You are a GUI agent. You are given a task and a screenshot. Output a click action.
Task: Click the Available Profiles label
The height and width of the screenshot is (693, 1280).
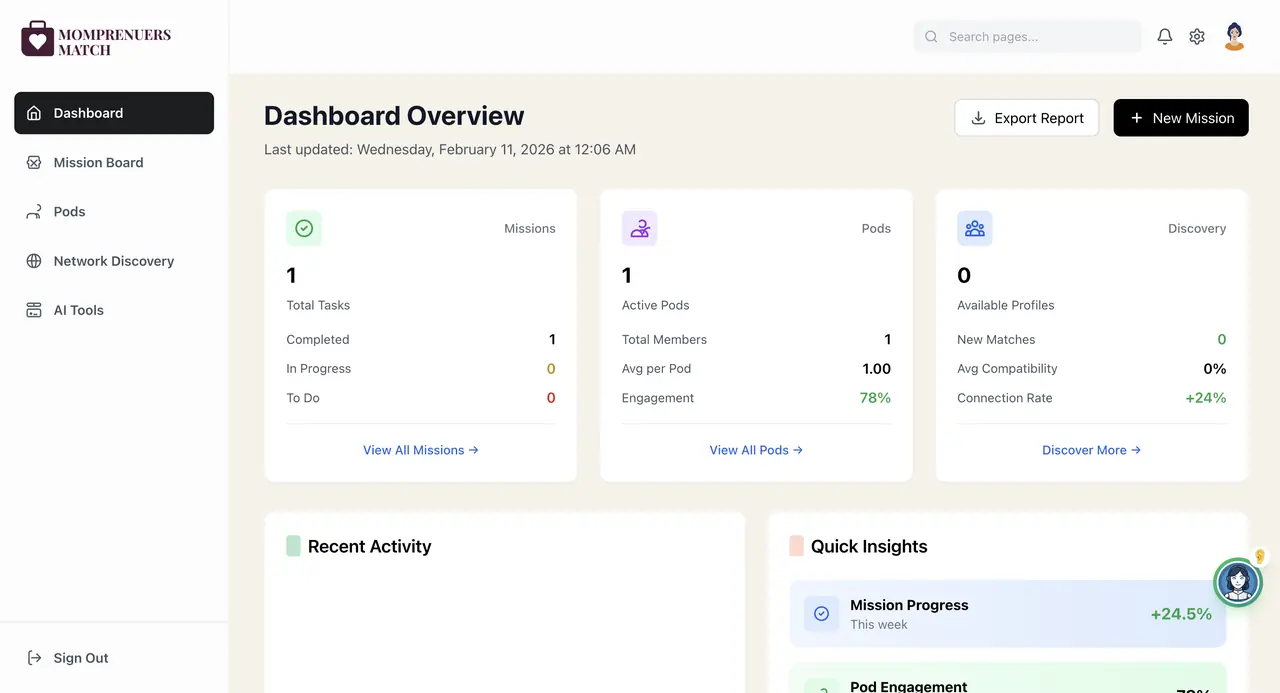[x=1006, y=305]
